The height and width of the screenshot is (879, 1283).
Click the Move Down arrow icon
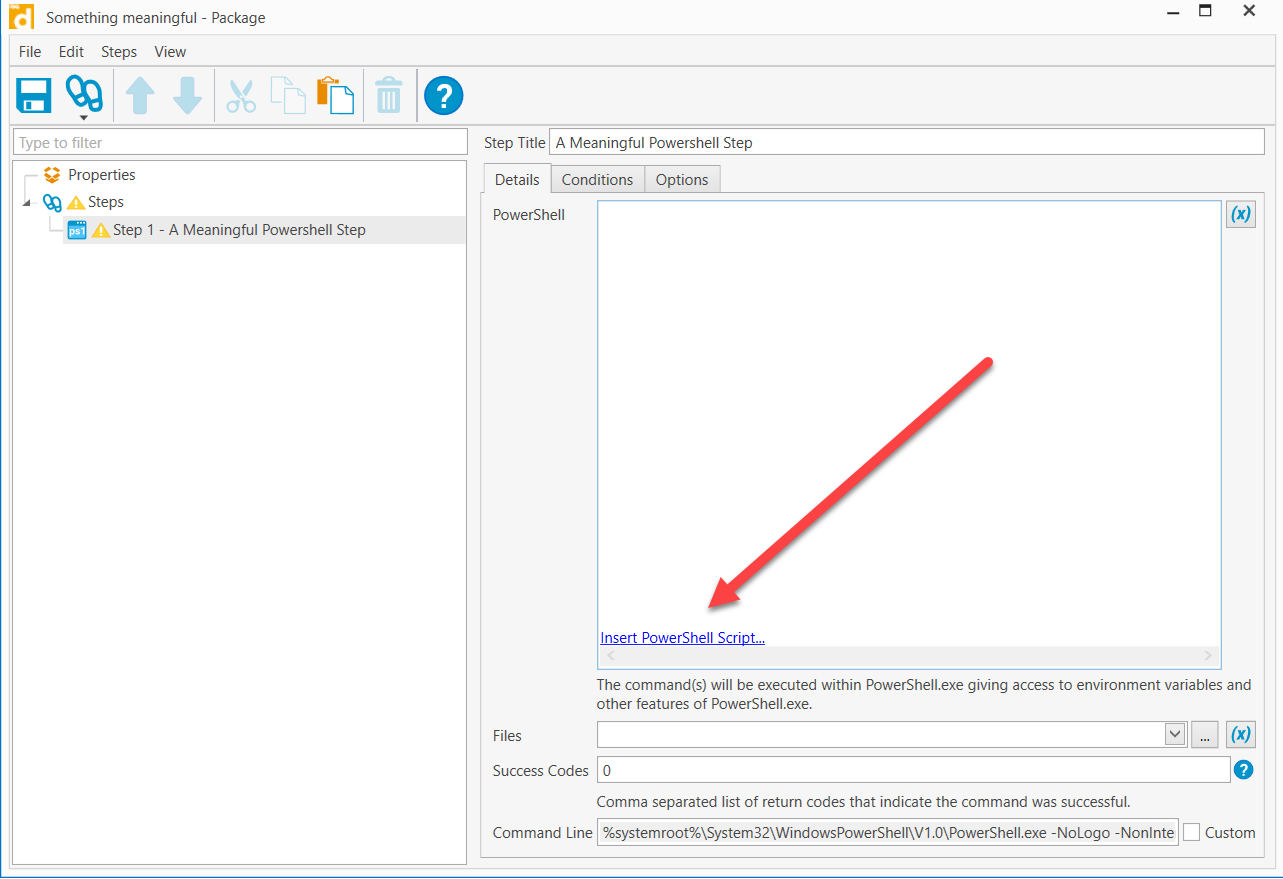point(187,96)
